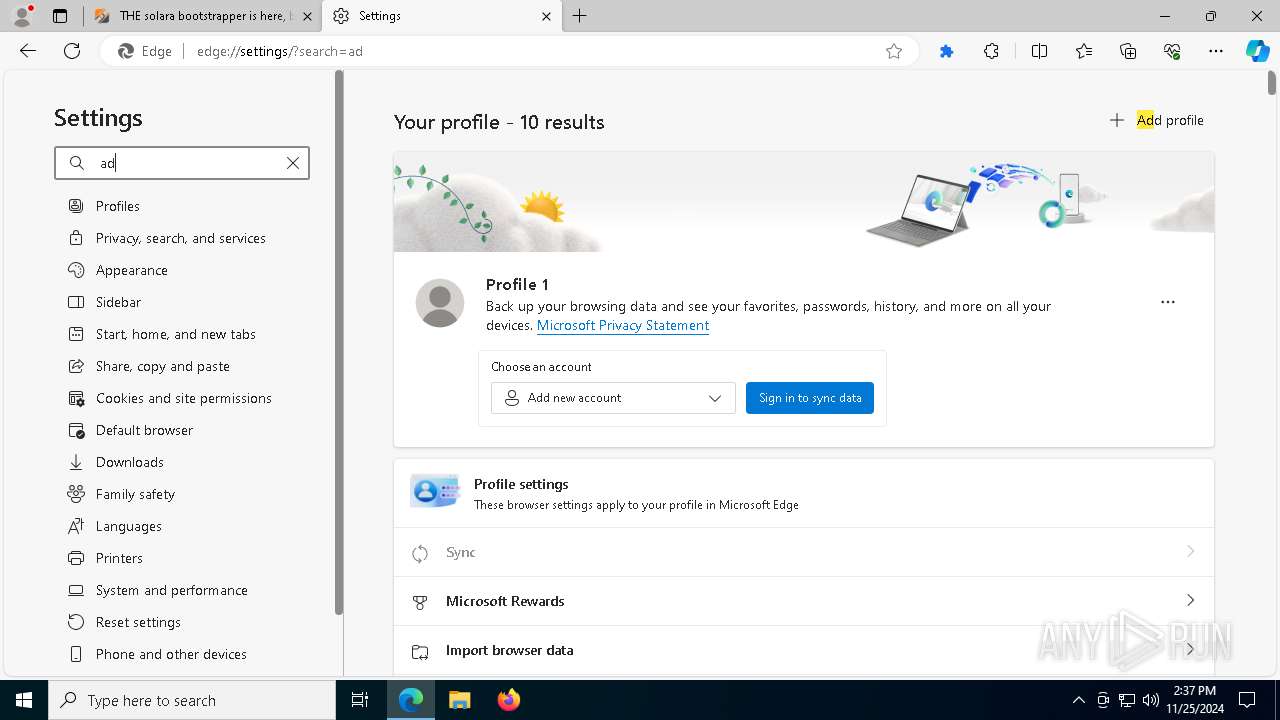Screen dimensions: 1280x720
Task: Open Collections panel
Action: pyautogui.click(x=1128, y=51)
